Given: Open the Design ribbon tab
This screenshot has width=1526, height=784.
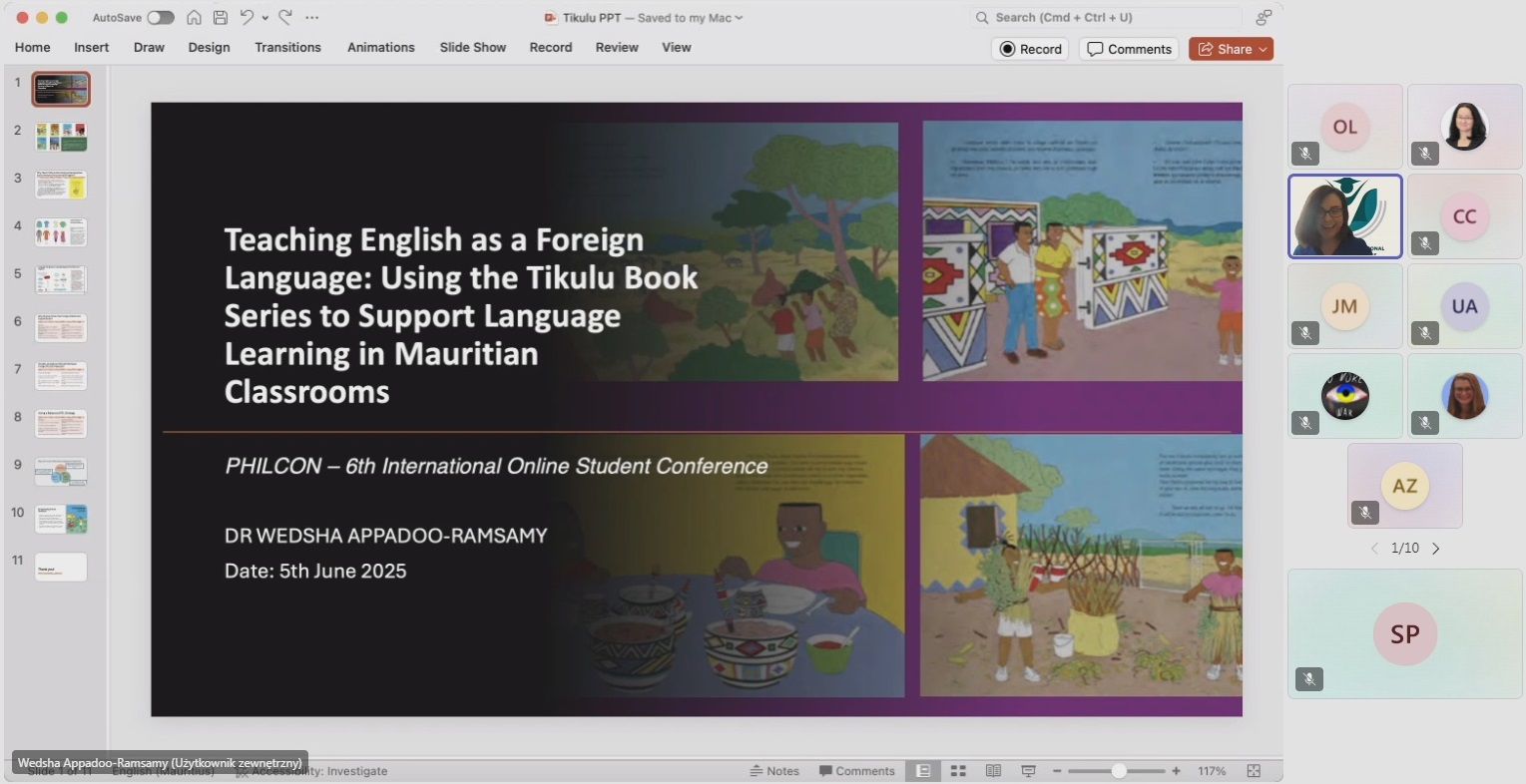Looking at the screenshot, I should pyautogui.click(x=209, y=47).
